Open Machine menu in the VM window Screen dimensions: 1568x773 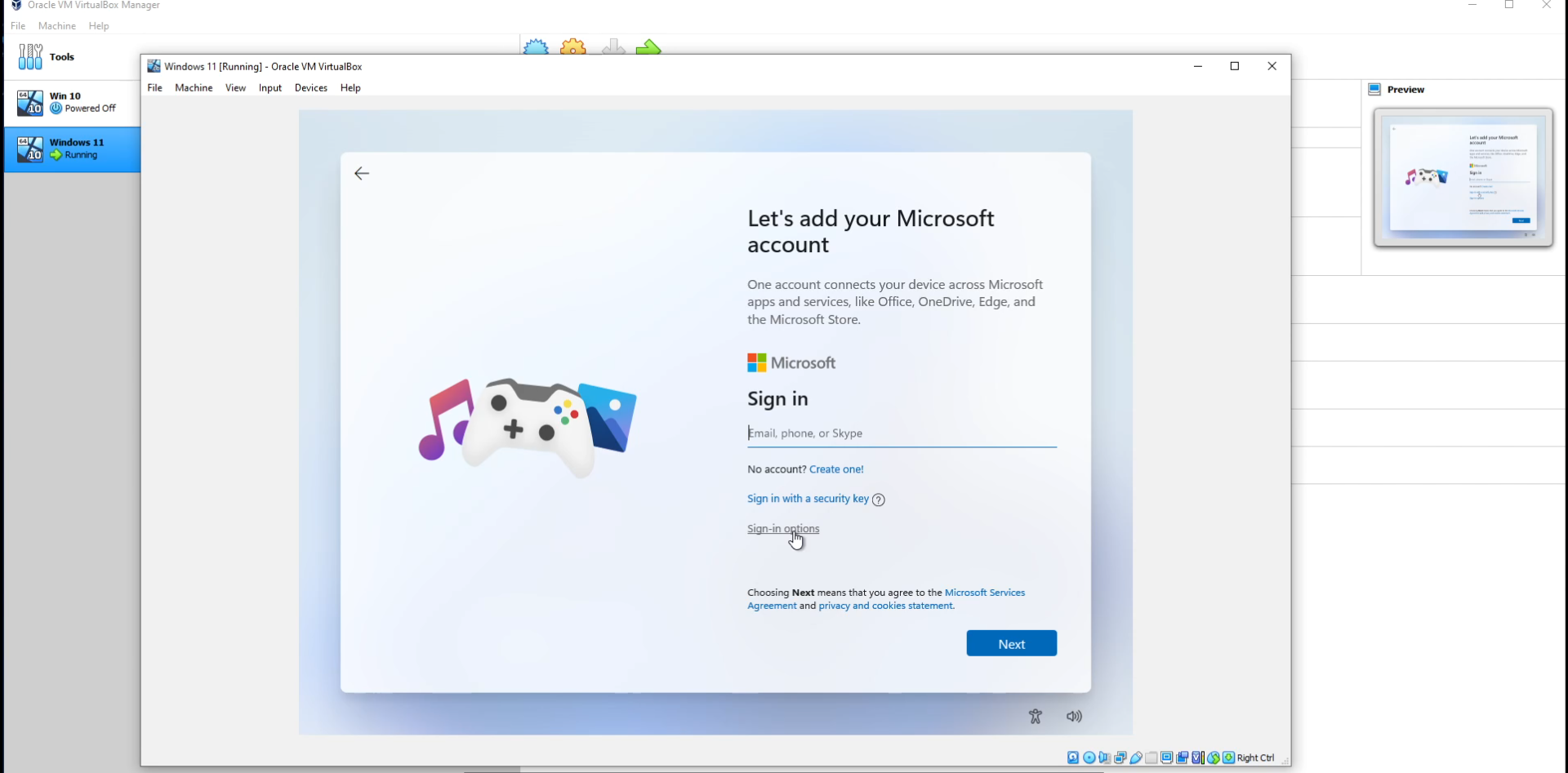194,88
